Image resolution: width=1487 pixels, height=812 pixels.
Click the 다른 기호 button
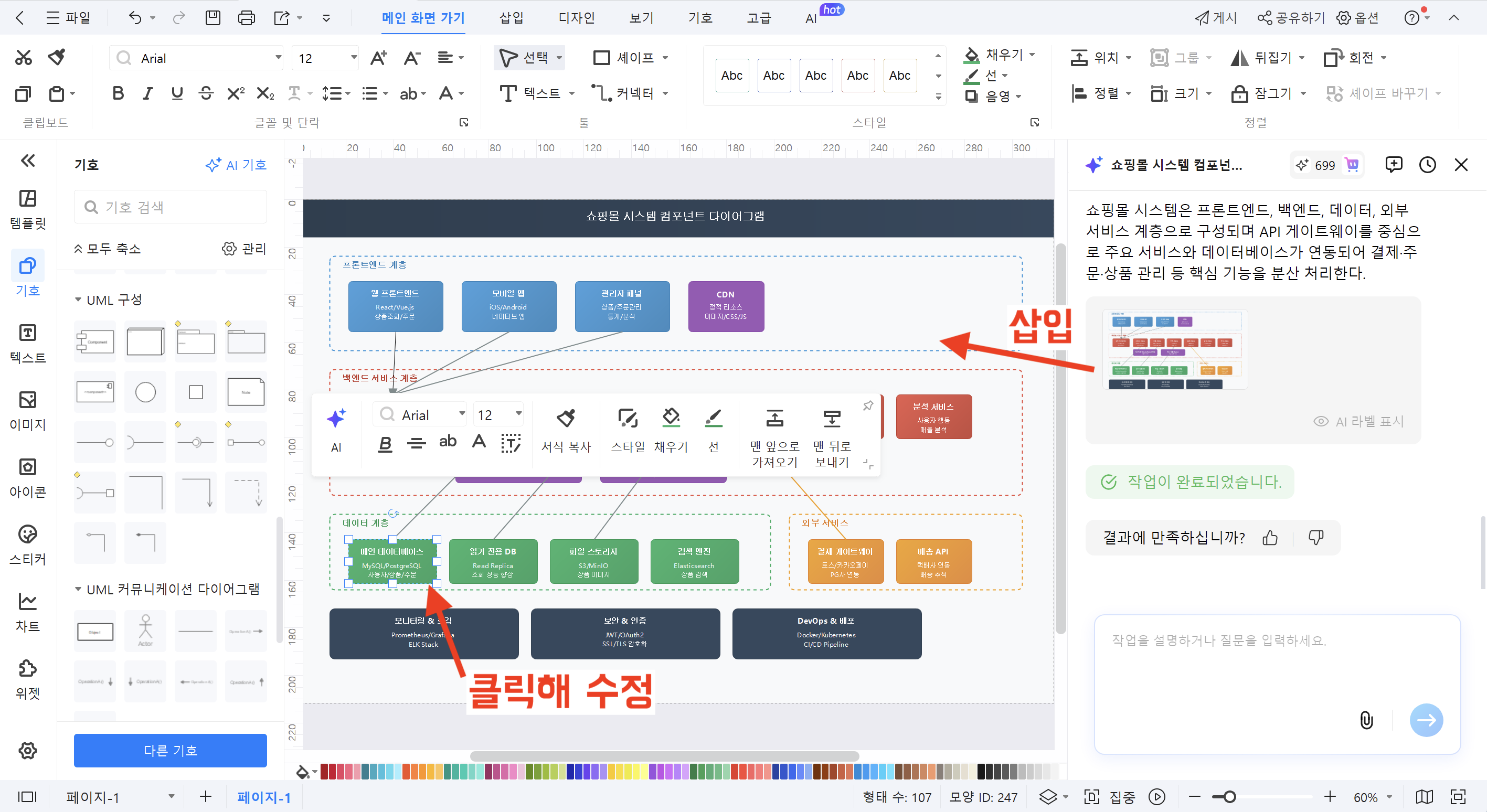click(x=169, y=750)
